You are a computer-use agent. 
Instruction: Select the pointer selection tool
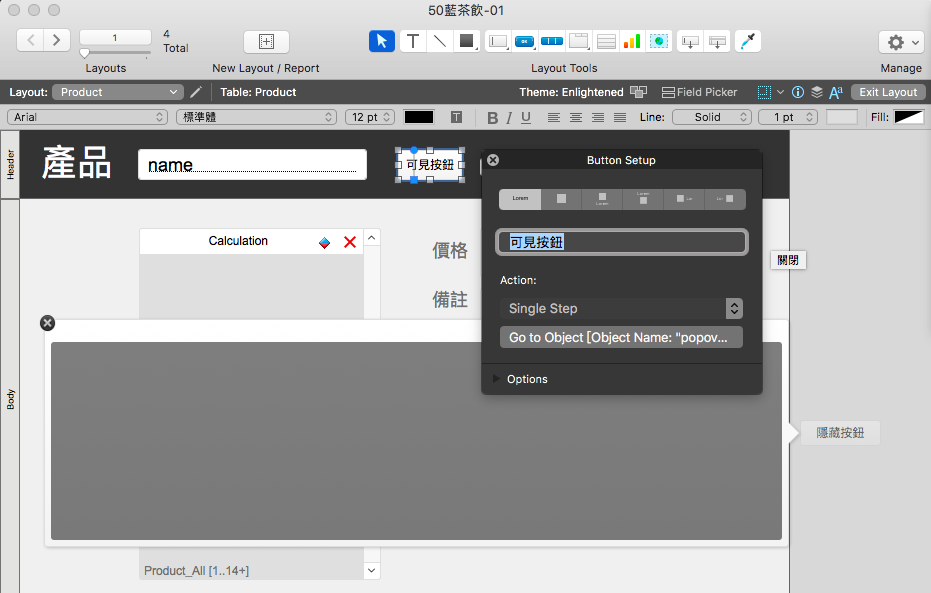[x=382, y=41]
